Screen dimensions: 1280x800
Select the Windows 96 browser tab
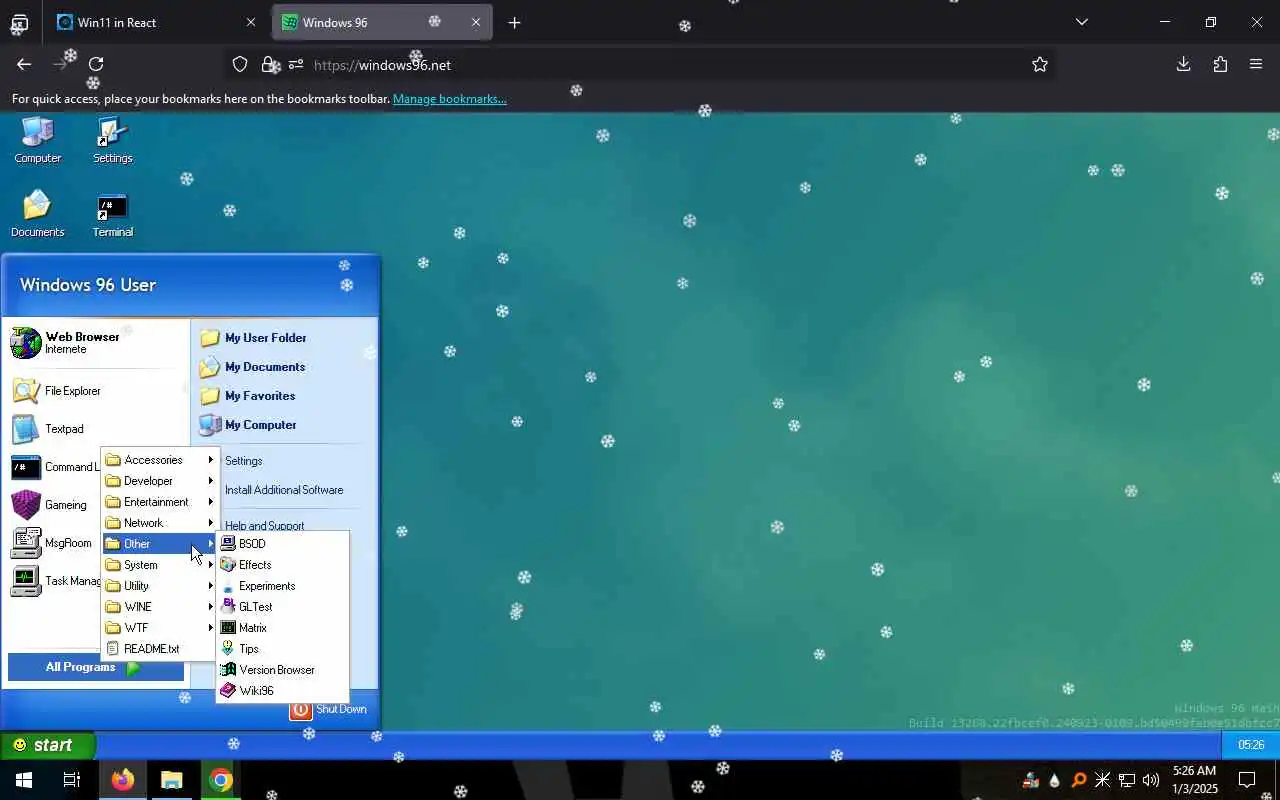(x=383, y=22)
